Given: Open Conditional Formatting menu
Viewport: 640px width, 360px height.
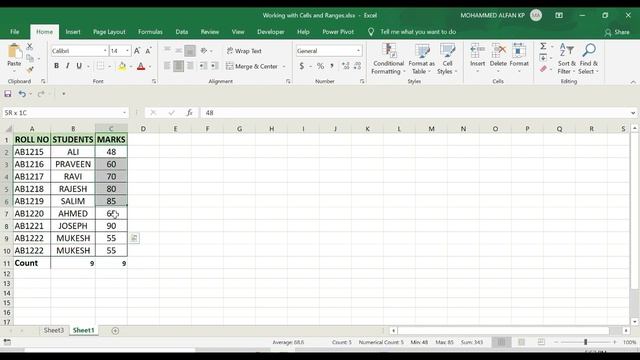Looking at the screenshot, I should point(389,59).
